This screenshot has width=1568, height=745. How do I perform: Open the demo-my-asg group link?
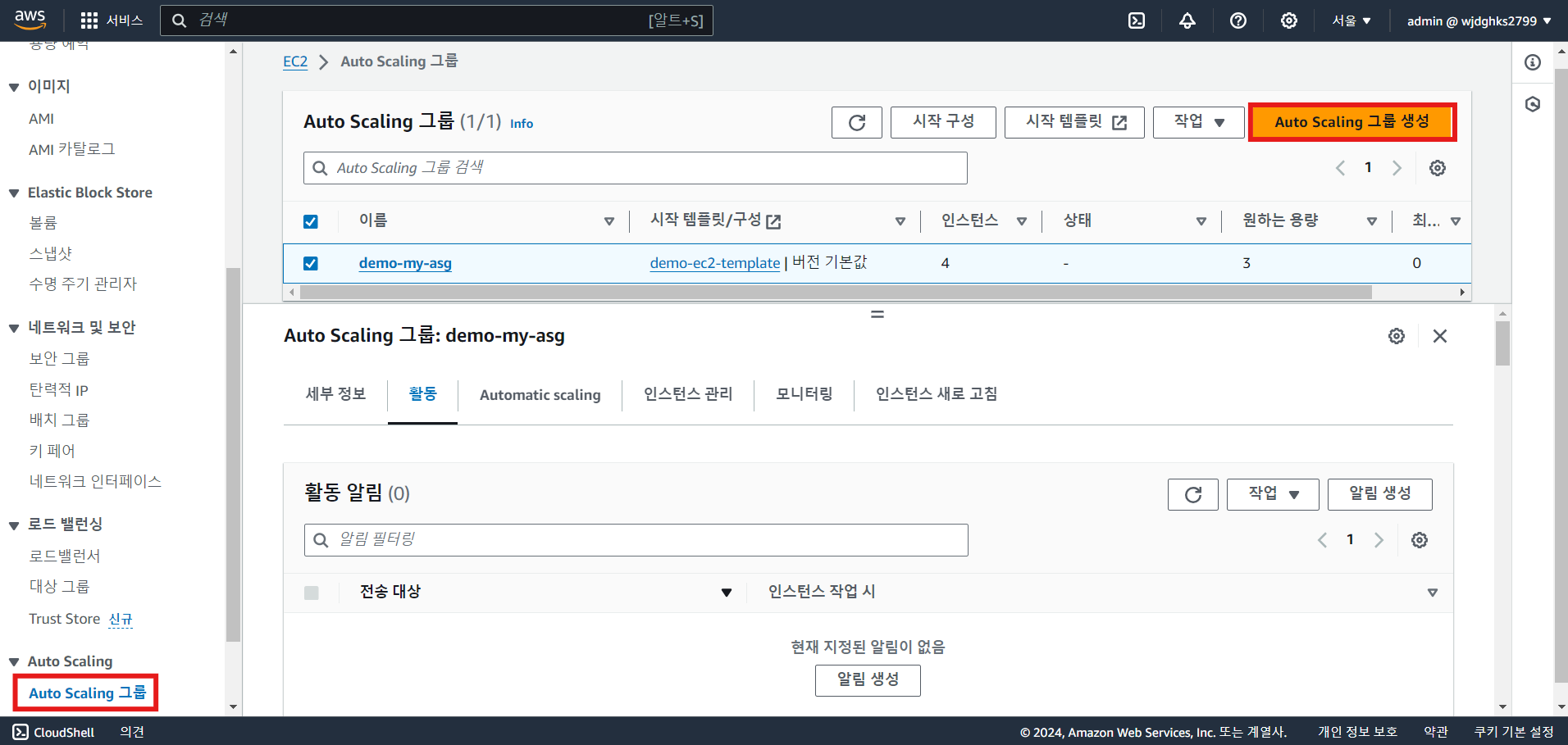405,263
